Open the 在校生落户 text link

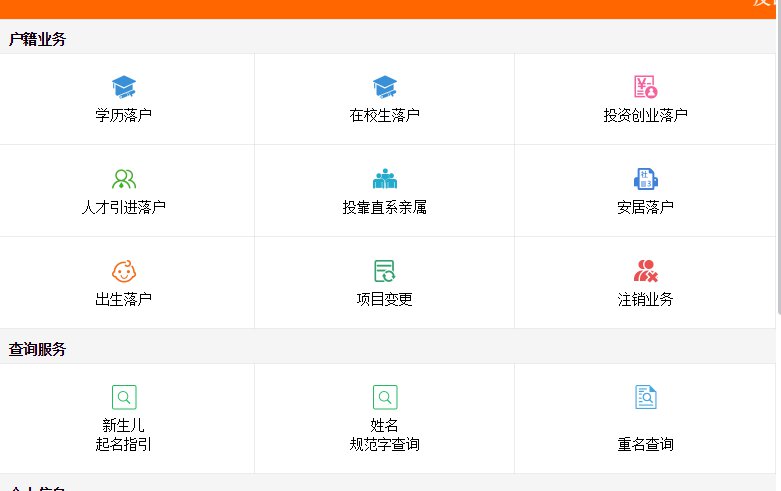385,116
